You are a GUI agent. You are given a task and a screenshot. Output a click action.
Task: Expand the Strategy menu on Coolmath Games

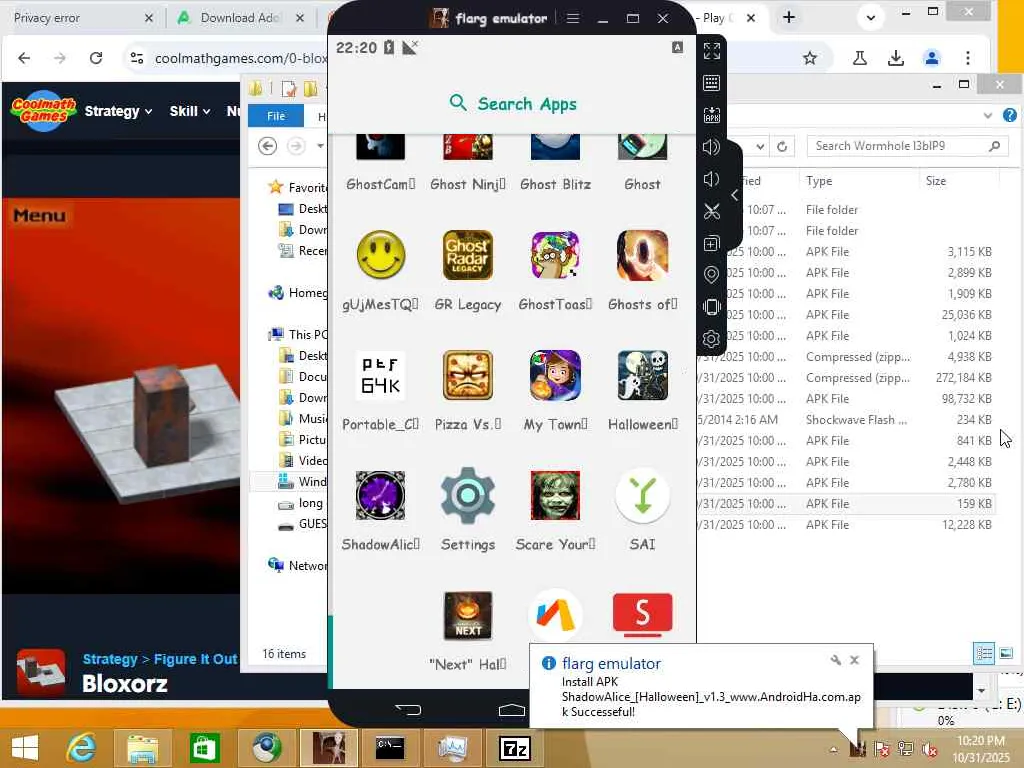[118, 111]
